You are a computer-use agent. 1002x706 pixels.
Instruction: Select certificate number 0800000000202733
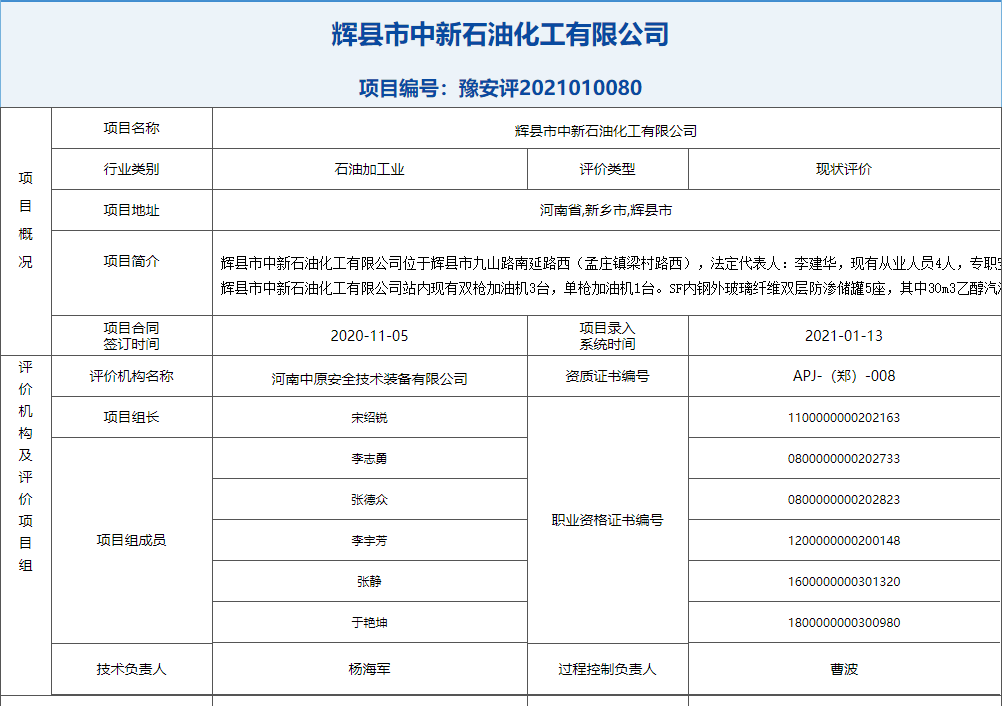[x=844, y=459]
